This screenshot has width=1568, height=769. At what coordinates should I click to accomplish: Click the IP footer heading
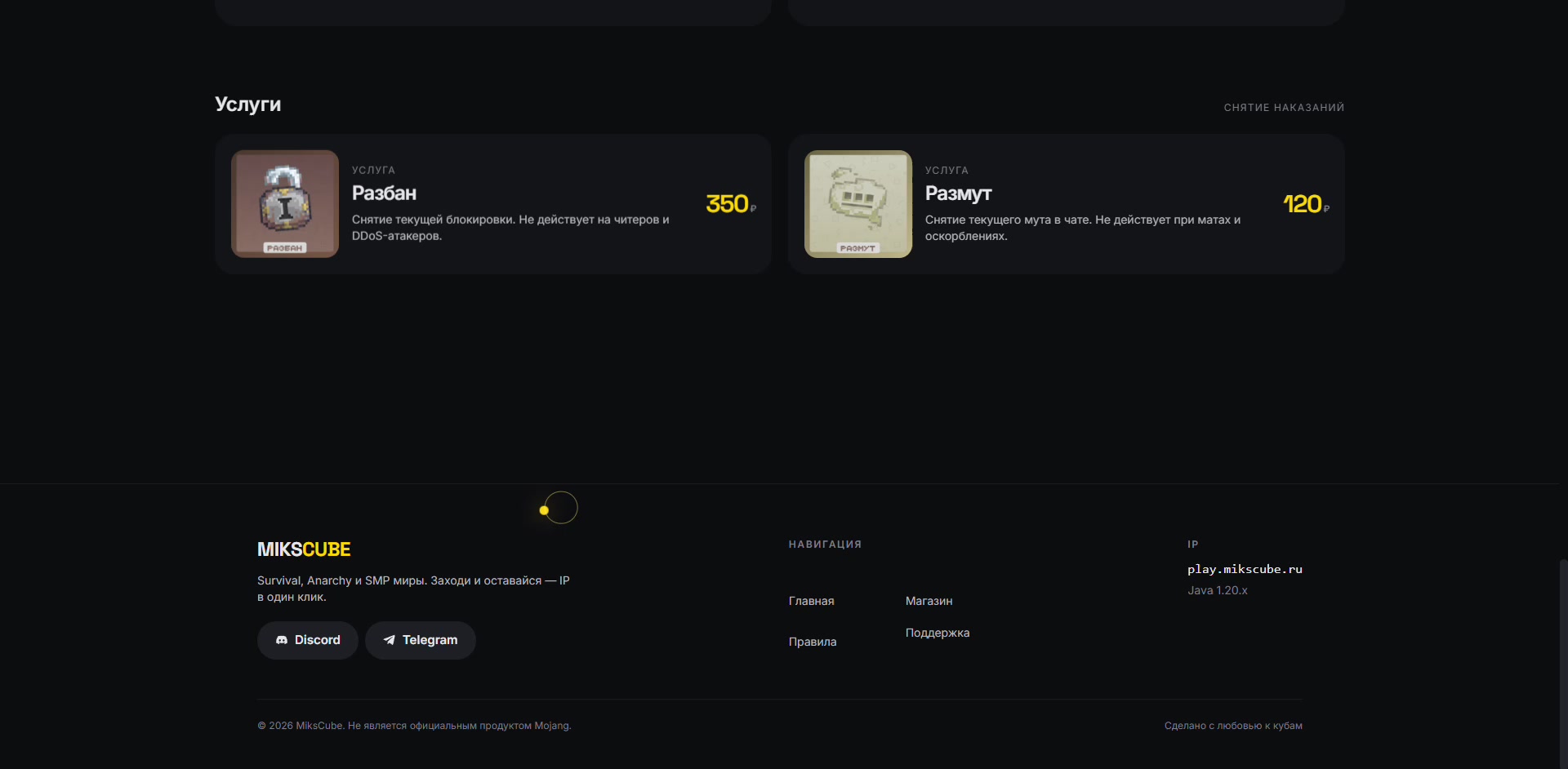pyautogui.click(x=1193, y=545)
